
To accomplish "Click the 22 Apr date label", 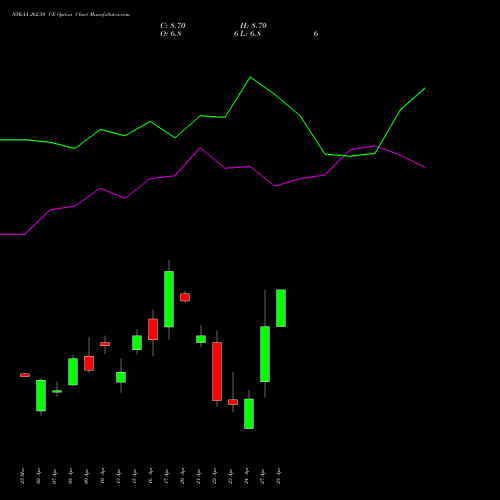I will (x=214, y=476).
